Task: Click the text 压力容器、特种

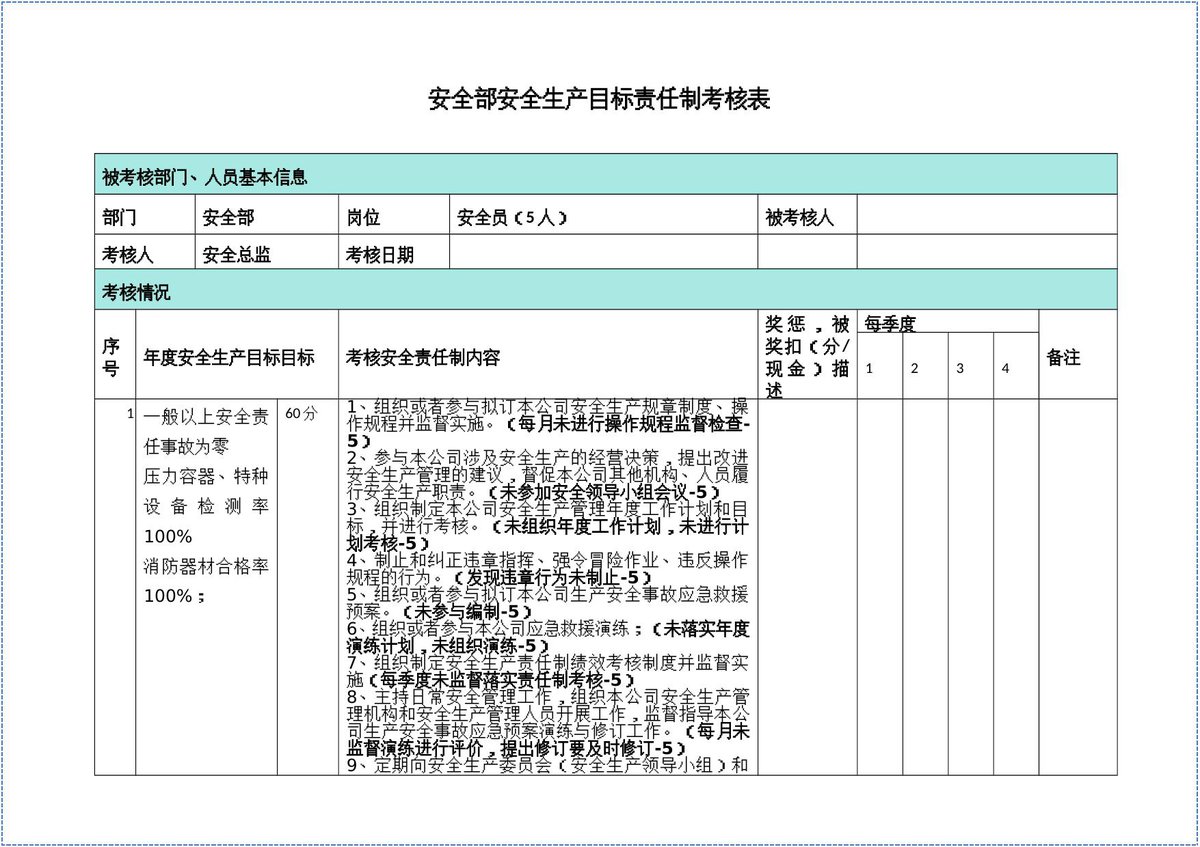Action: coord(206,476)
